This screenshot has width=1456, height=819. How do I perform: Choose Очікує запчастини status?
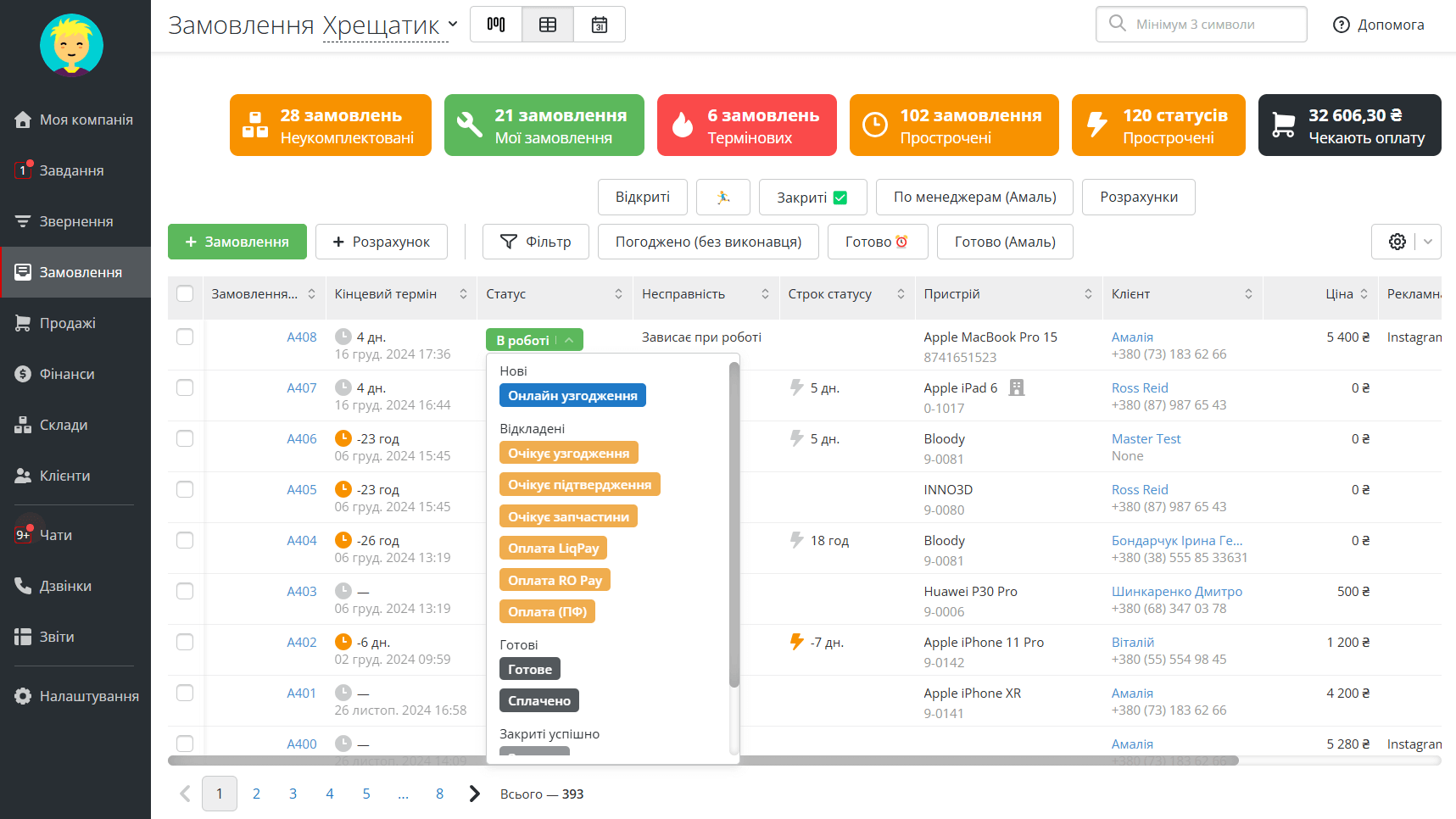click(x=568, y=517)
